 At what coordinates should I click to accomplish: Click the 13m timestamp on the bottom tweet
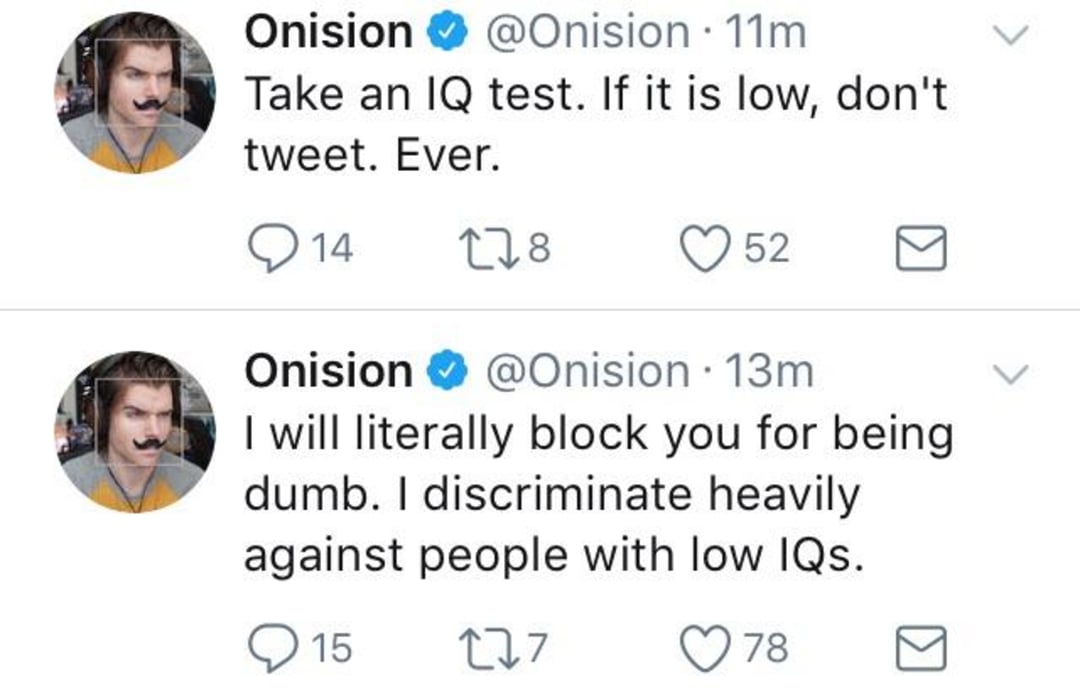click(770, 371)
